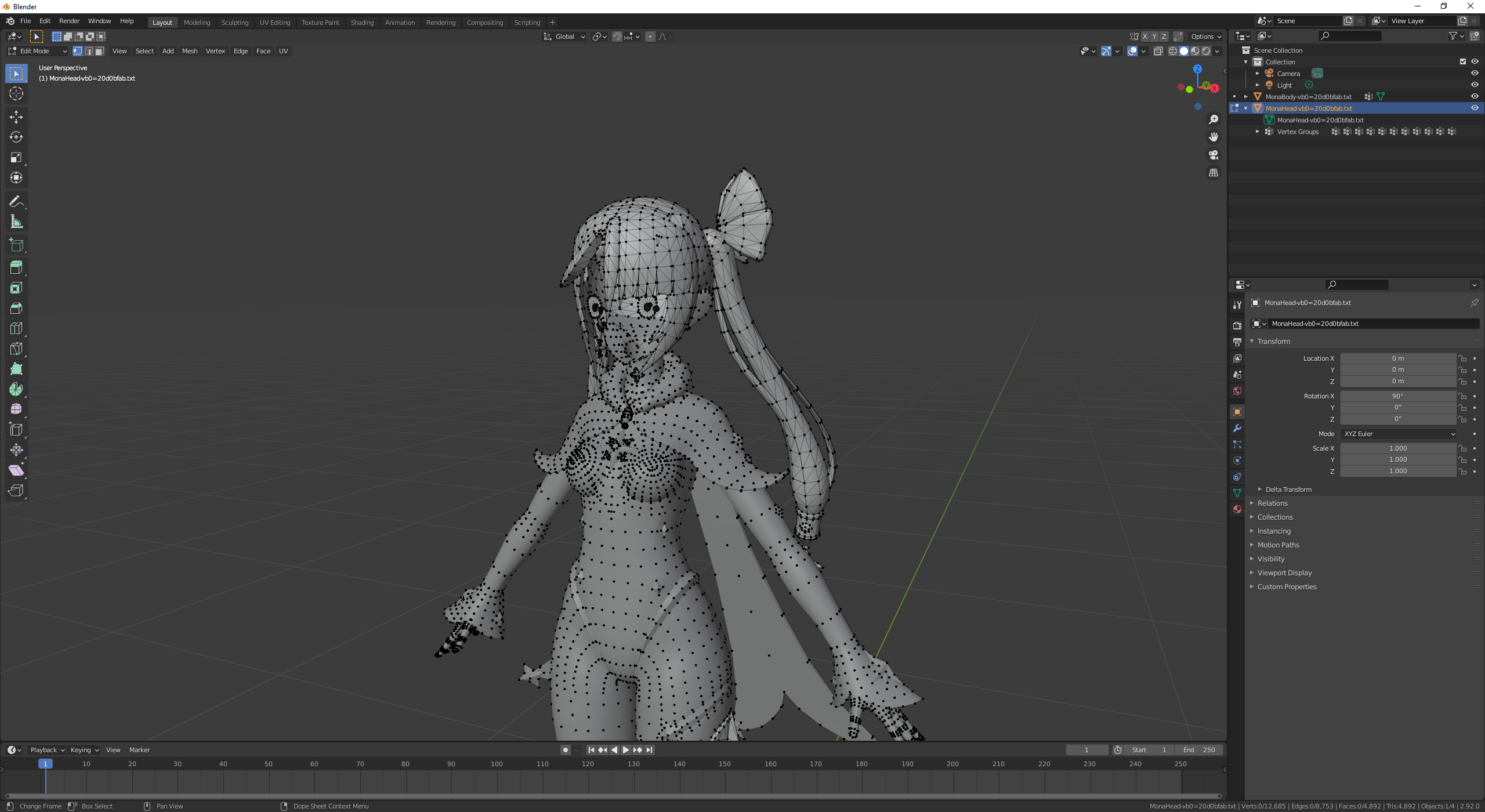Open the Global orientation dropdown
Image resolution: width=1485 pixels, height=812 pixels.
point(564,37)
